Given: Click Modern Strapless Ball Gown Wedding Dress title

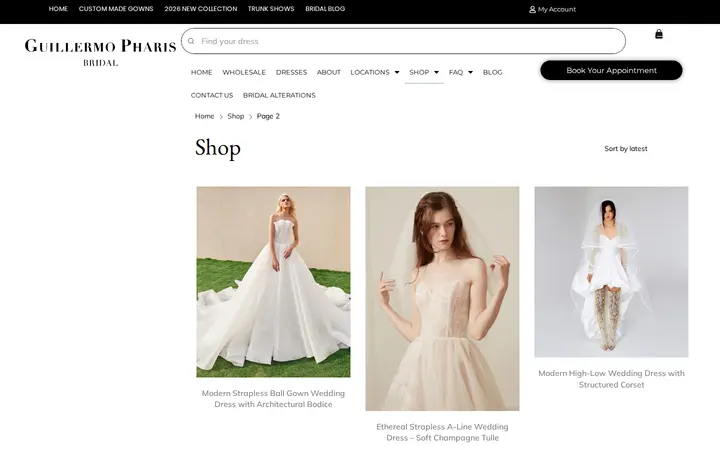Looking at the screenshot, I should pos(273,399).
